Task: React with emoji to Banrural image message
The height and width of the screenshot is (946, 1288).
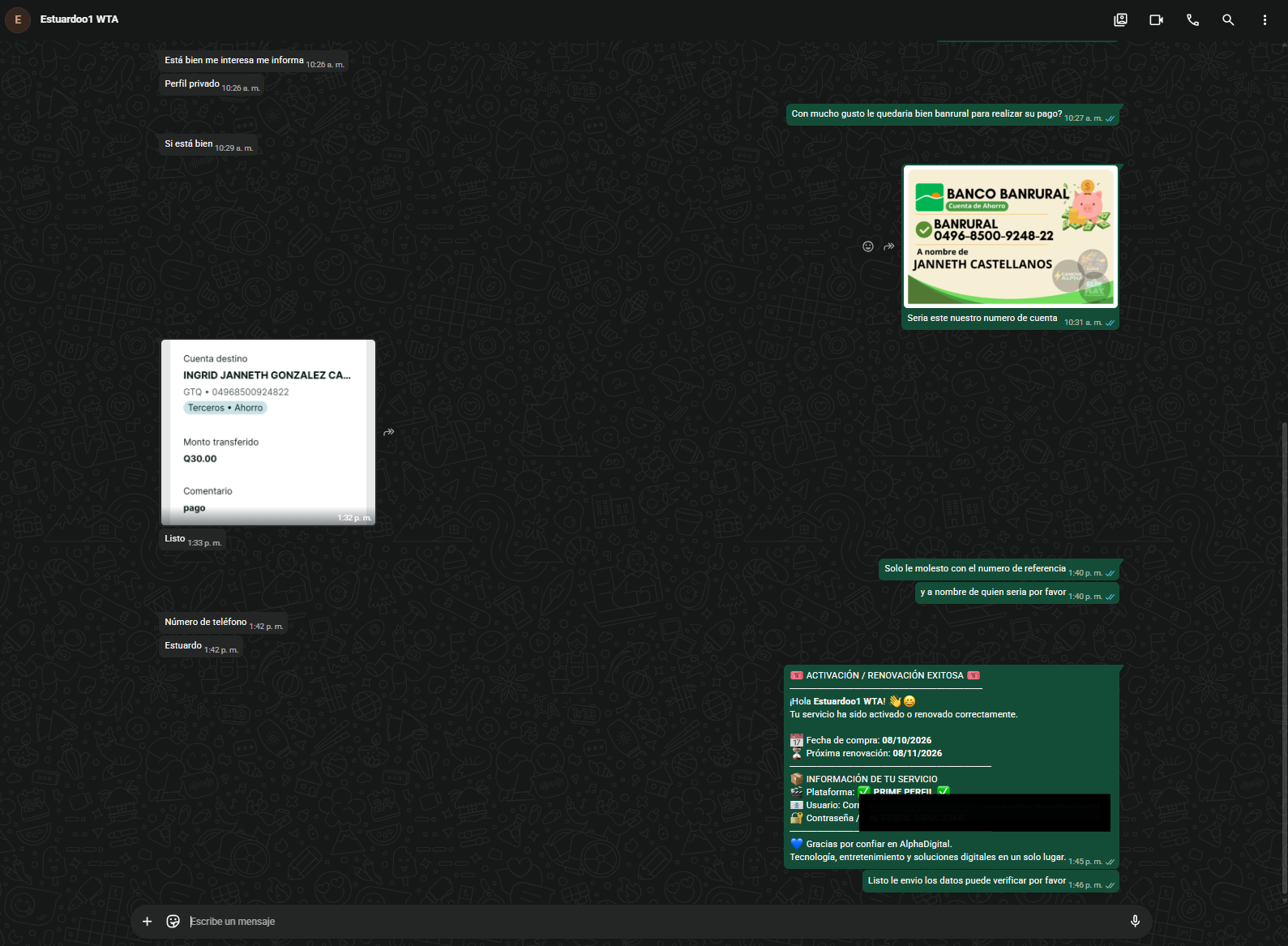Action: pyautogui.click(x=868, y=246)
